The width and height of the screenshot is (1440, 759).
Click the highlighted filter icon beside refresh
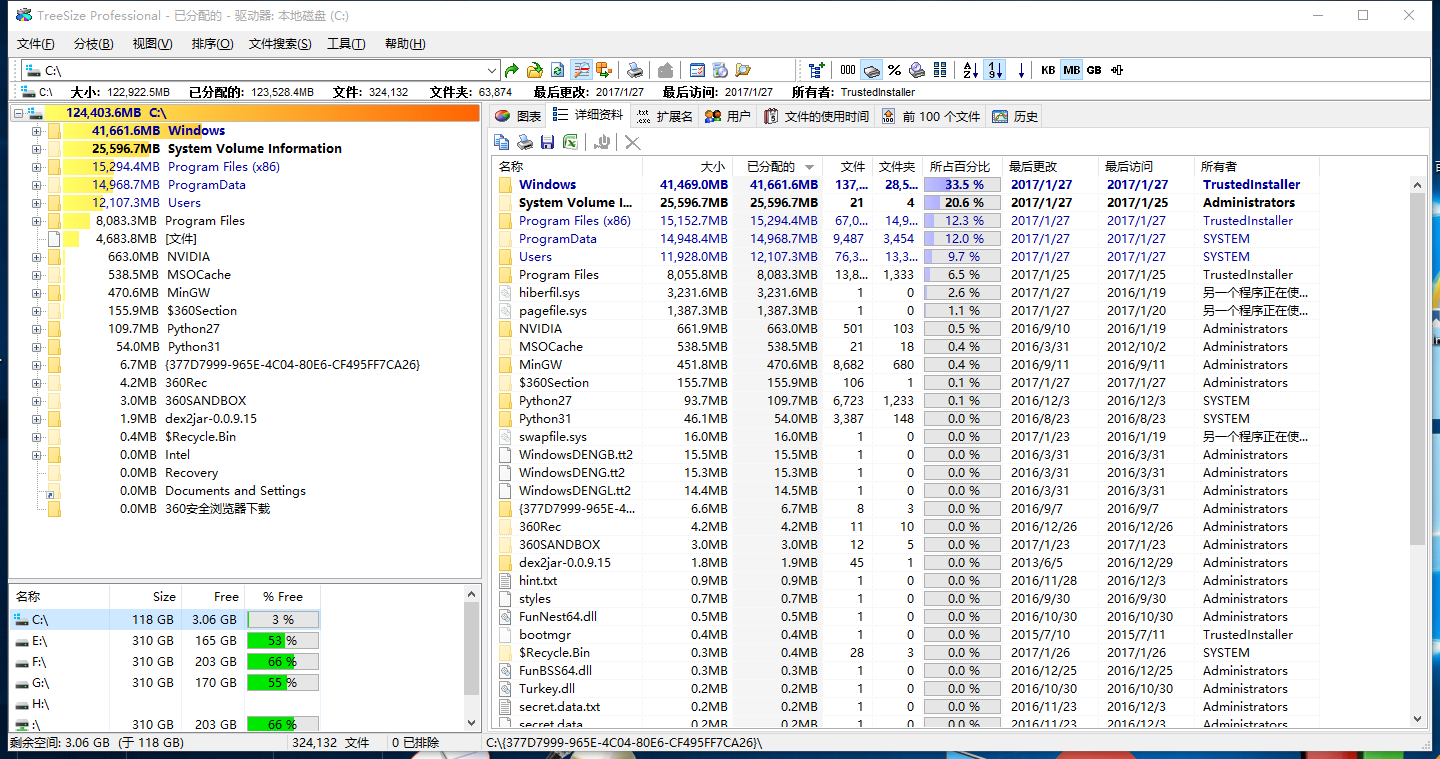tap(581, 70)
